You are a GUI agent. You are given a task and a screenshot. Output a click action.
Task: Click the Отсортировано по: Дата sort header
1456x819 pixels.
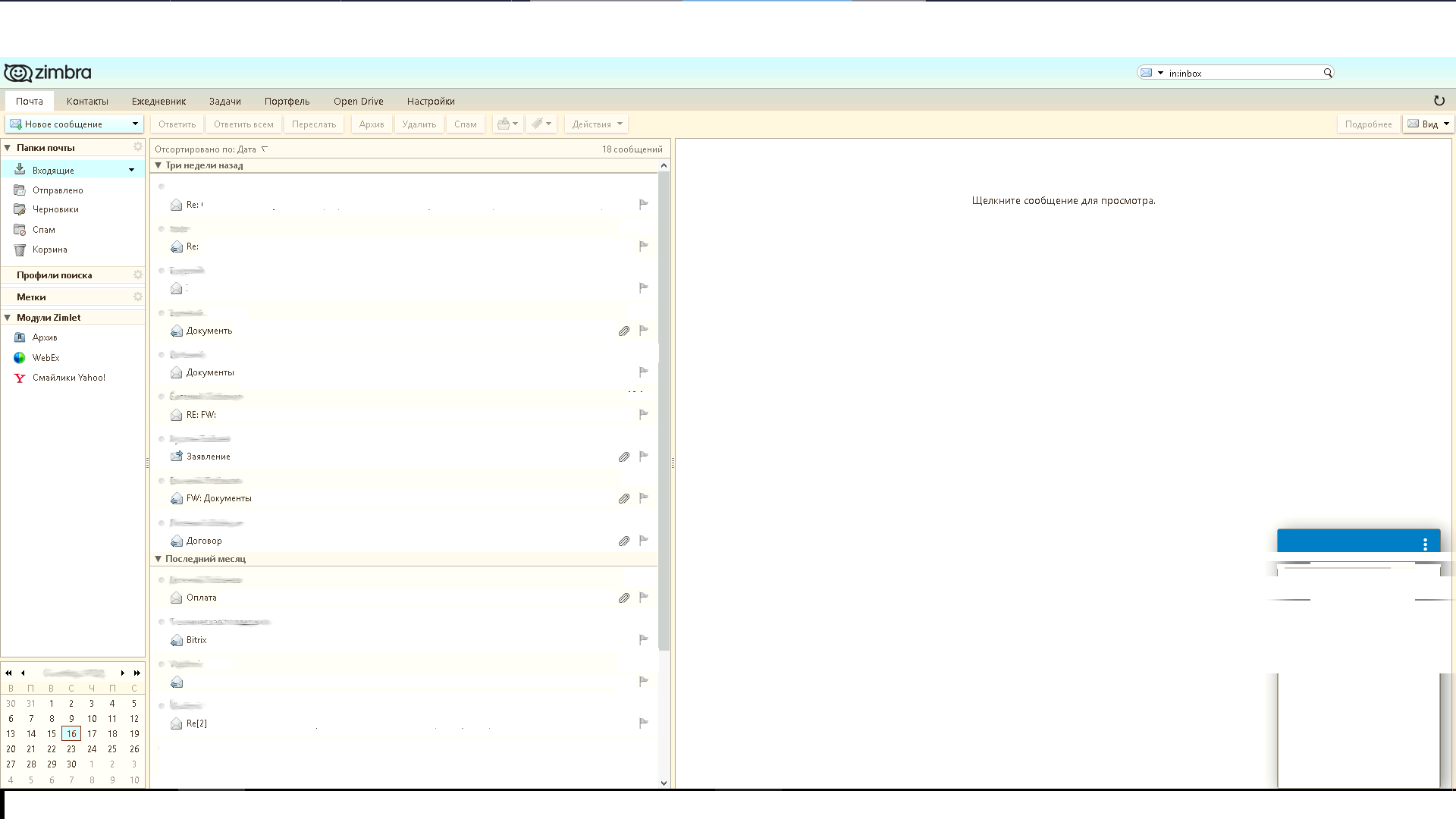[206, 149]
